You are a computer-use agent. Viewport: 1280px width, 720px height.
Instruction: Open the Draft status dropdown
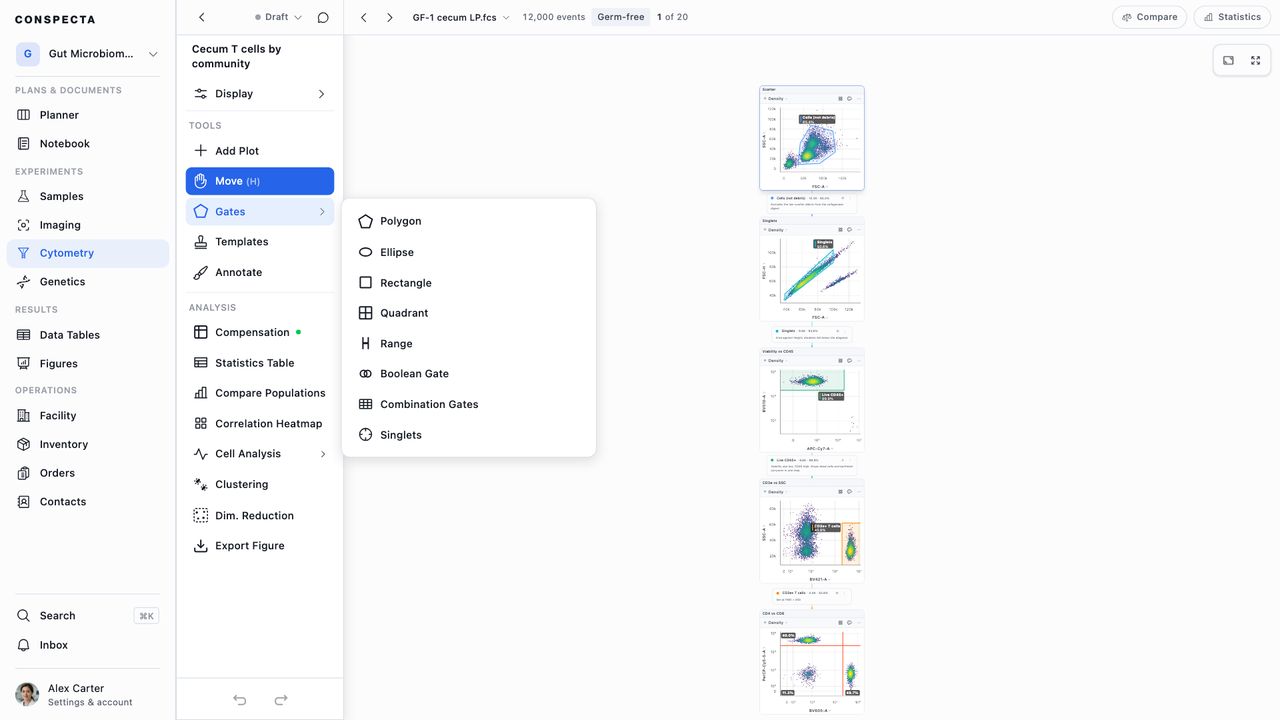pyautogui.click(x=278, y=17)
